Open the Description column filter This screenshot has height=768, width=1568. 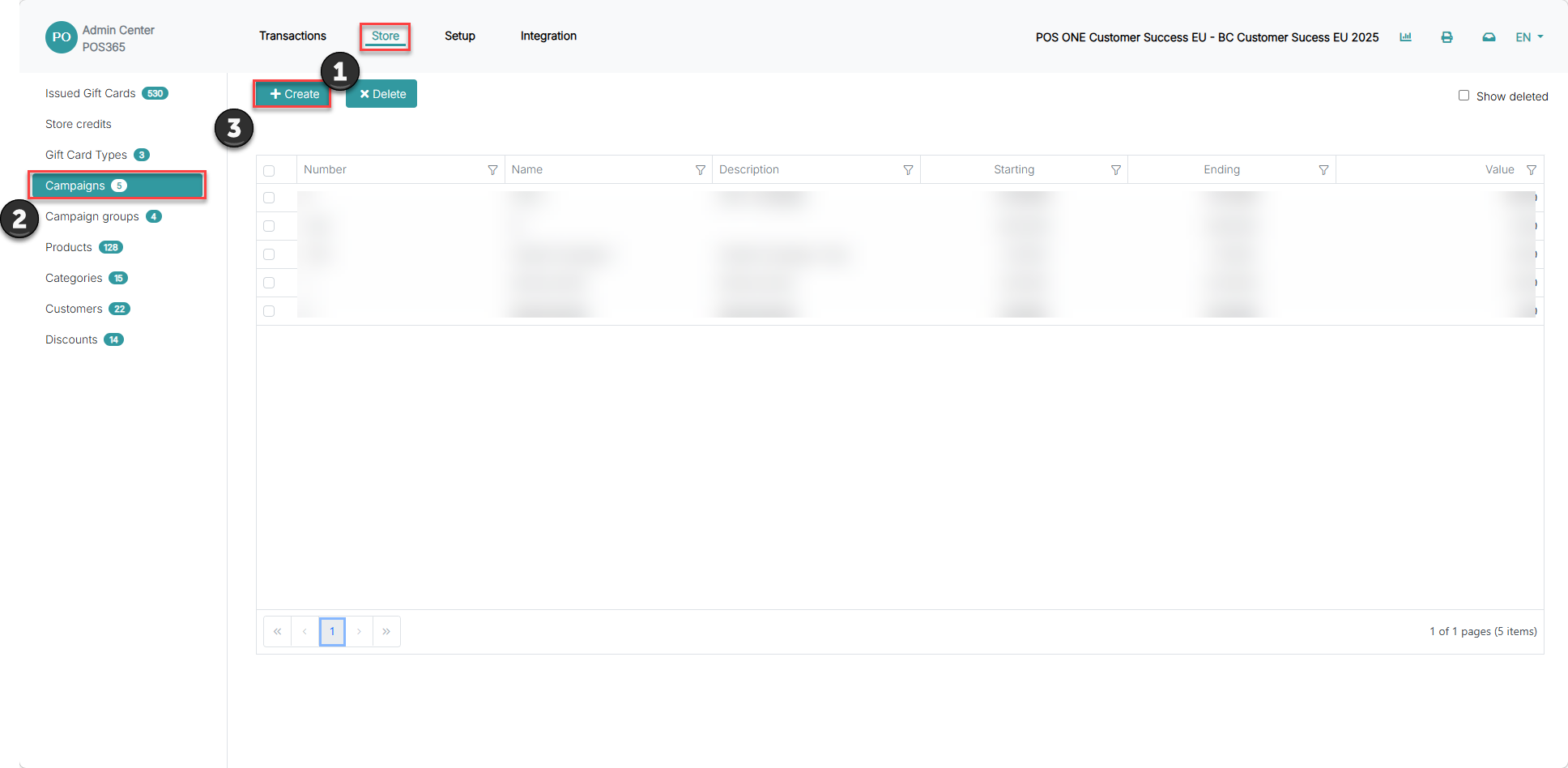[908, 170]
